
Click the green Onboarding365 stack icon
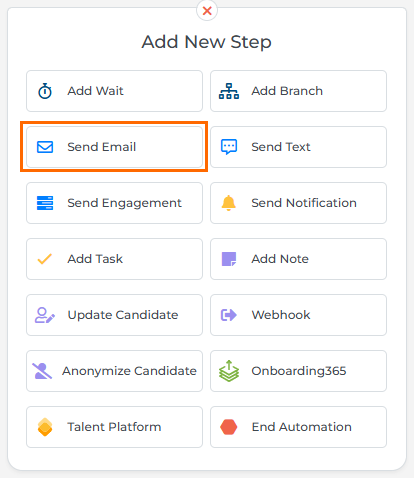click(229, 371)
